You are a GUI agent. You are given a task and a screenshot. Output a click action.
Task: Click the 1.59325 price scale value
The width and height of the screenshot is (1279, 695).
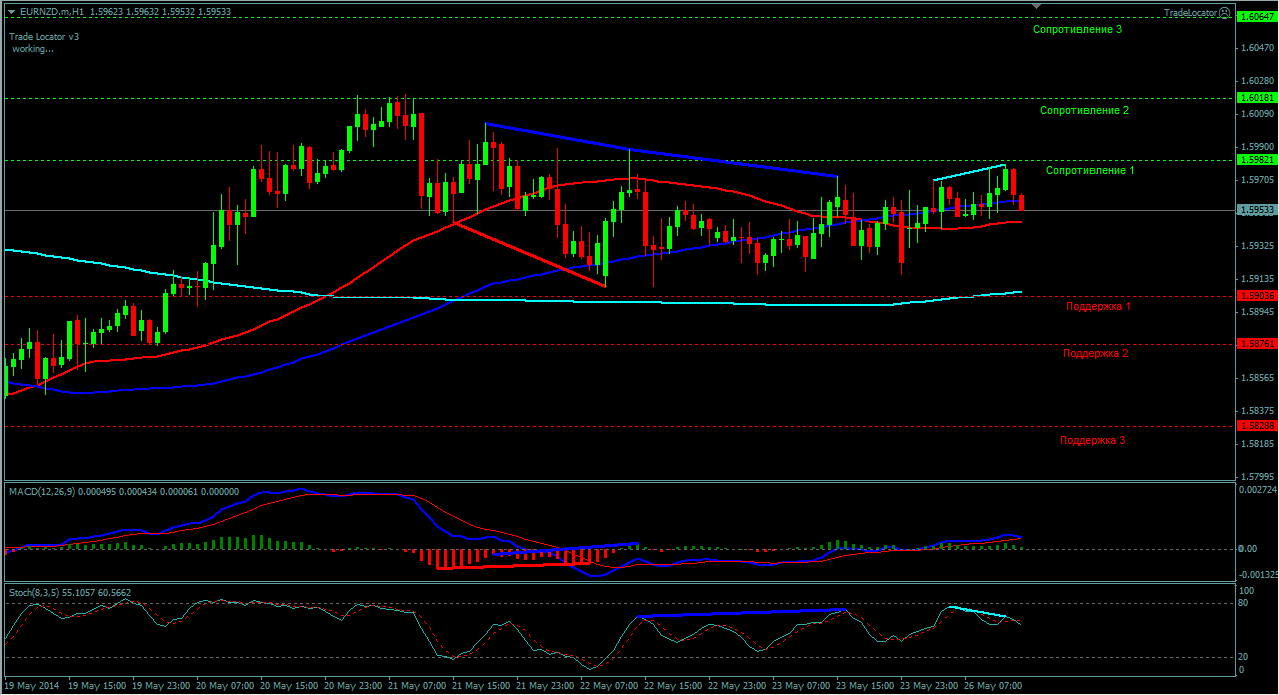coord(1257,245)
